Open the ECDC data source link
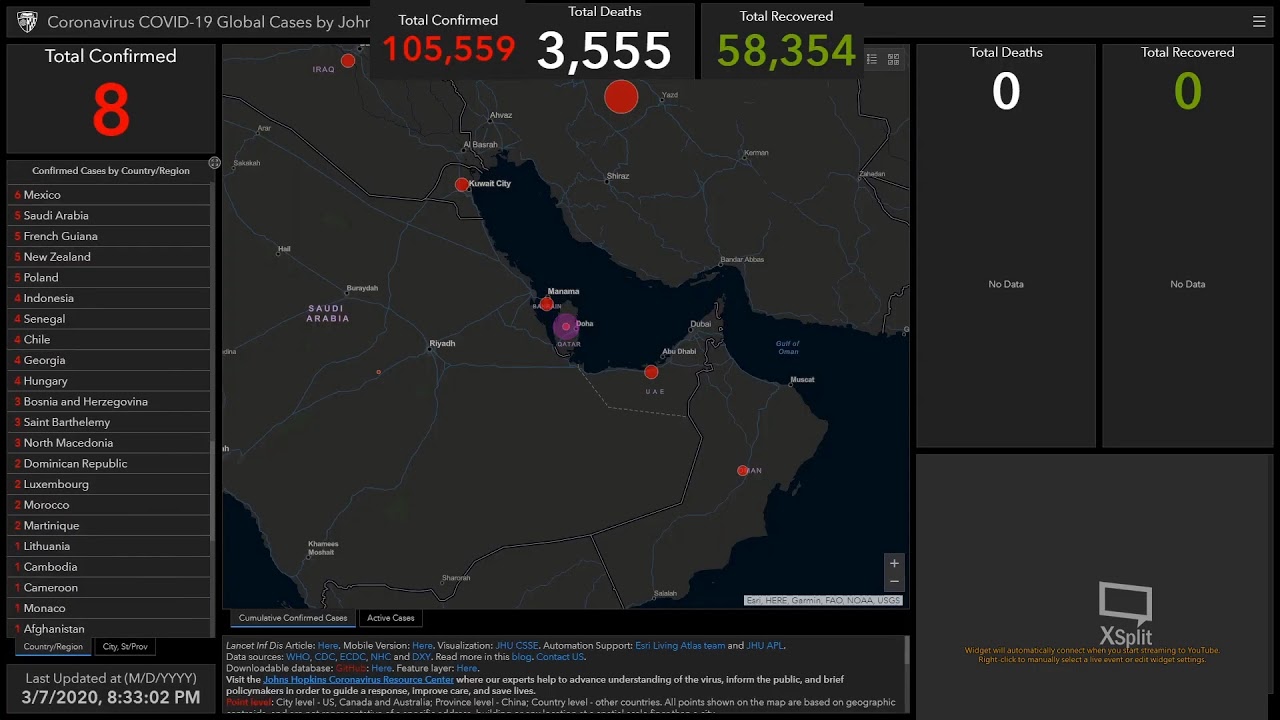 point(353,657)
